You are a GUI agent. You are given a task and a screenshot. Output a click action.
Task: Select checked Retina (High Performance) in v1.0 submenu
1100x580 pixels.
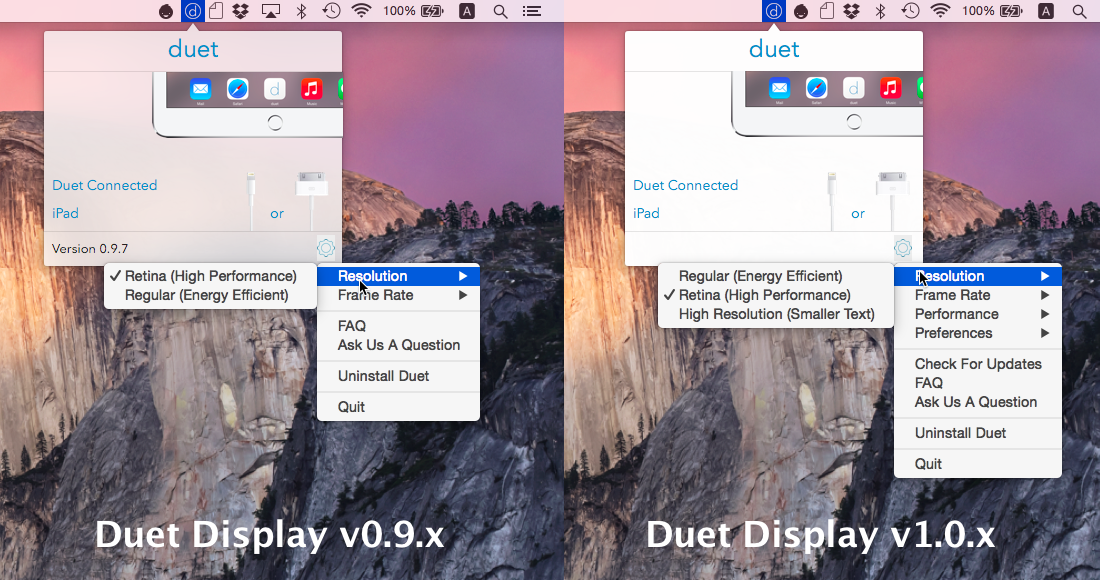(x=775, y=295)
